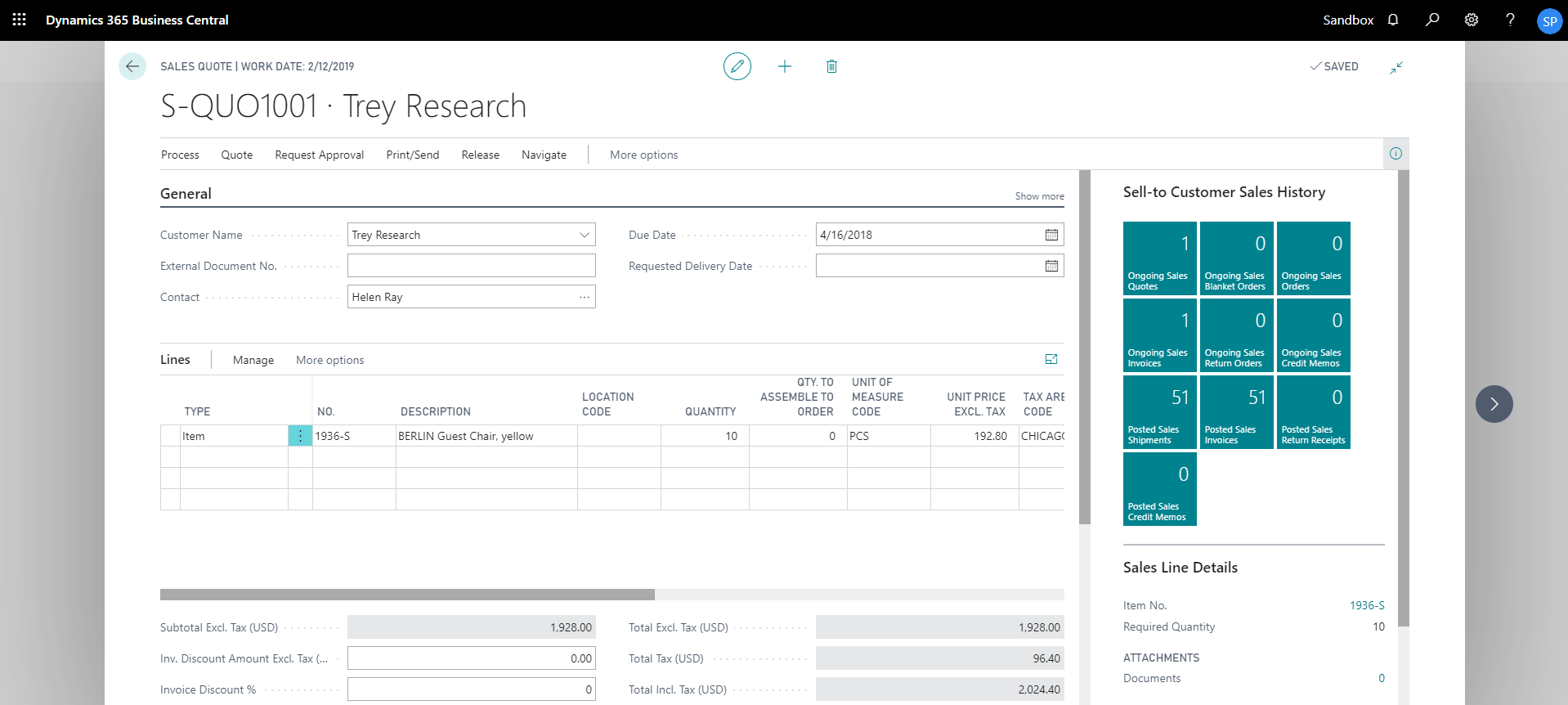
Task: Click the notifications bell icon
Action: [x=1393, y=20]
